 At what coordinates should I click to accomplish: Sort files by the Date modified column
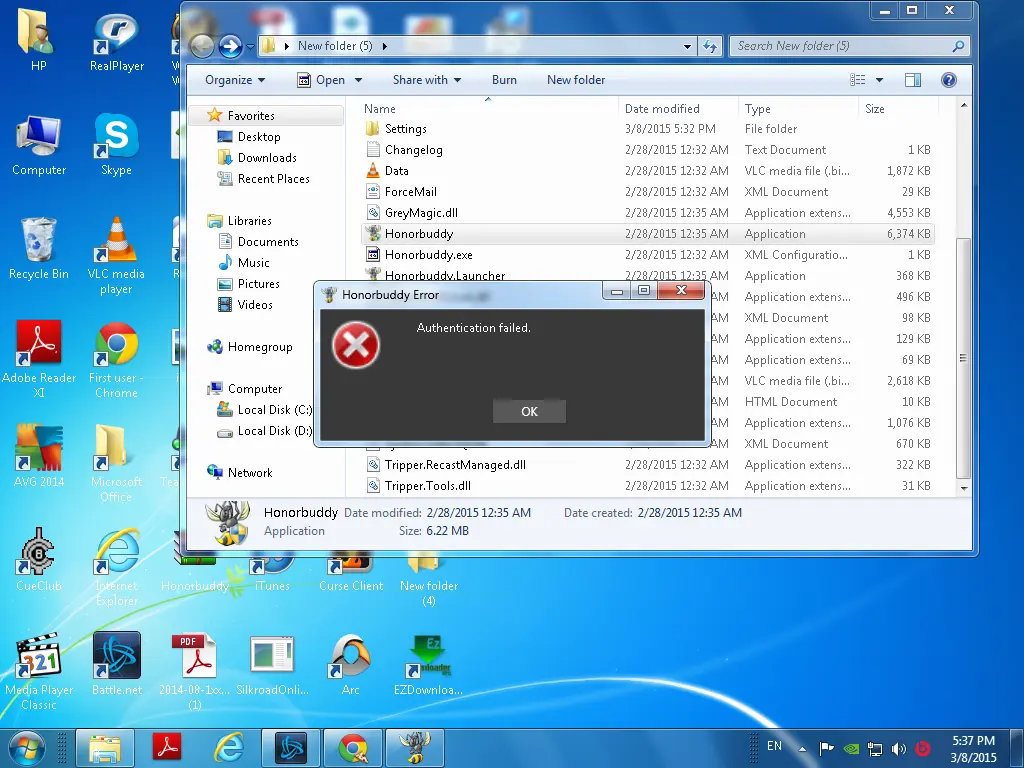[x=662, y=109]
